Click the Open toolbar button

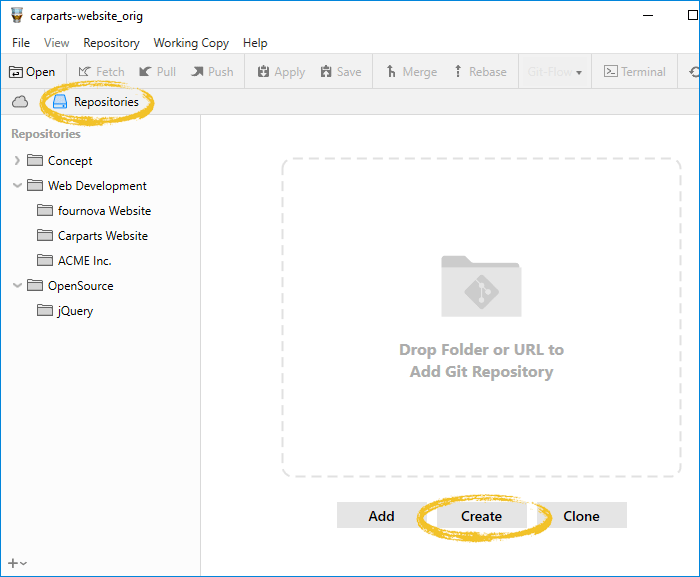tap(32, 72)
